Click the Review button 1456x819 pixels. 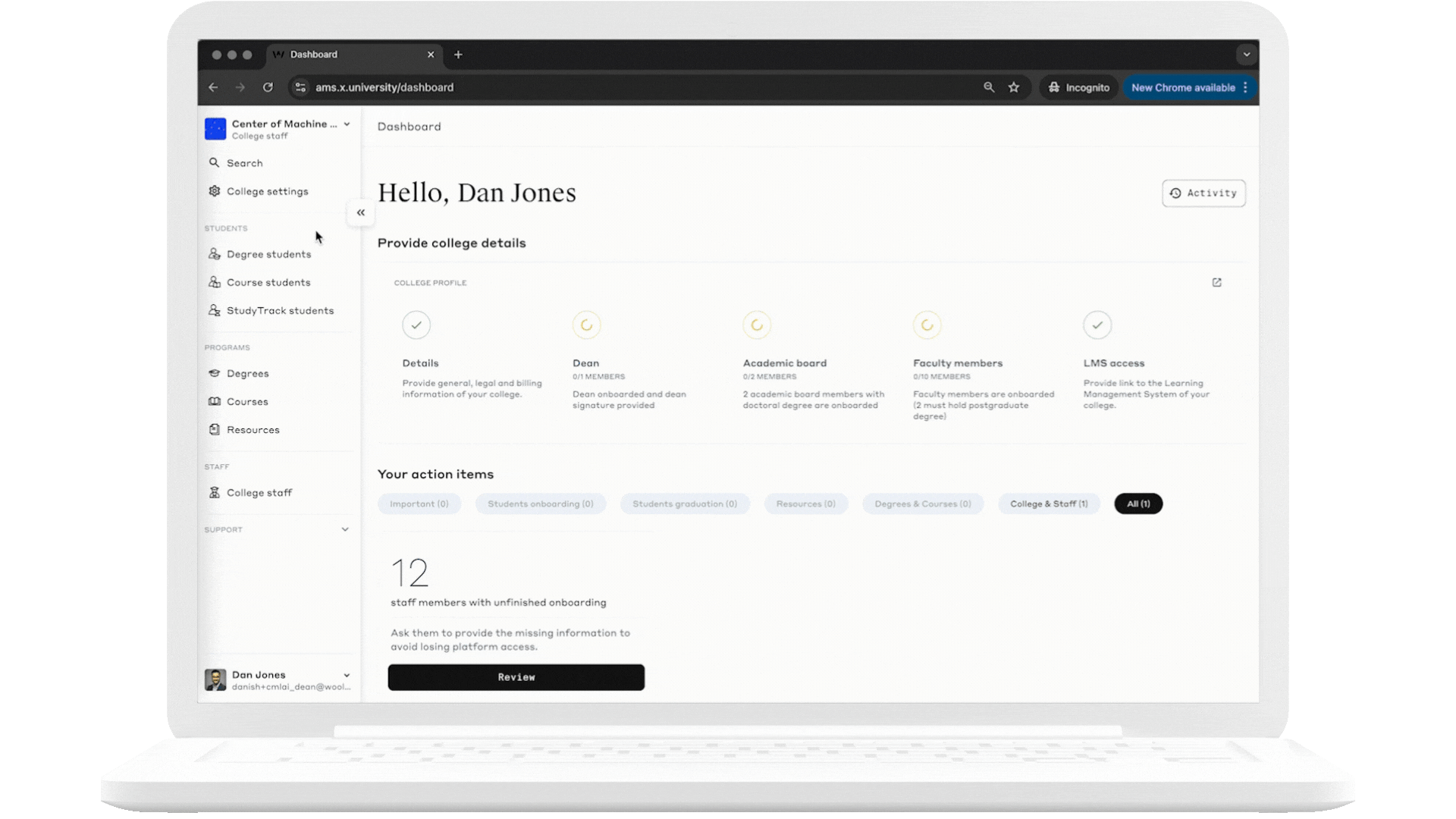click(x=516, y=677)
